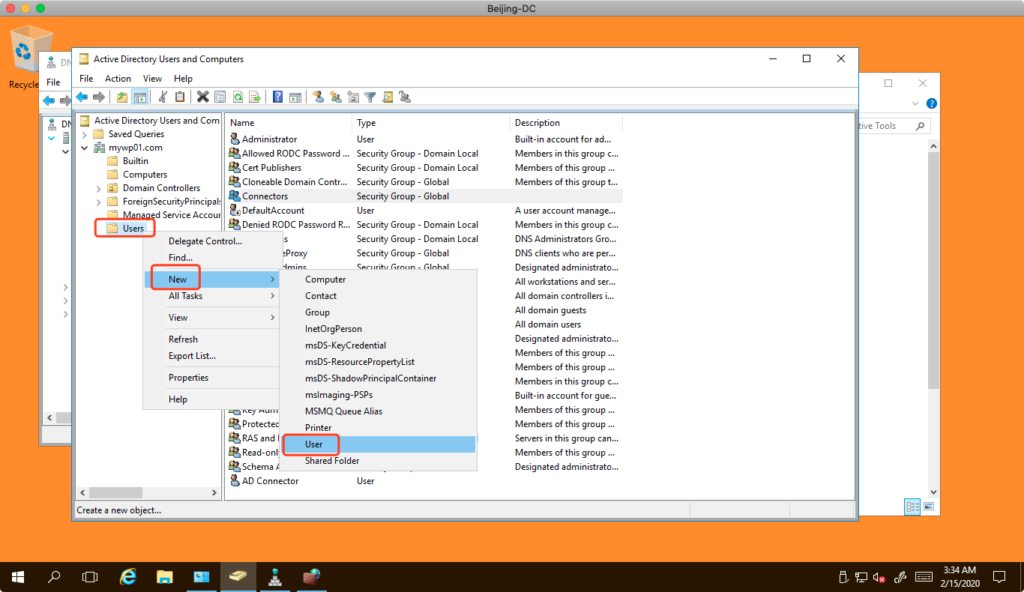1024x592 pixels.
Task: Click the Delete (X) toolbar icon
Action: (203, 97)
